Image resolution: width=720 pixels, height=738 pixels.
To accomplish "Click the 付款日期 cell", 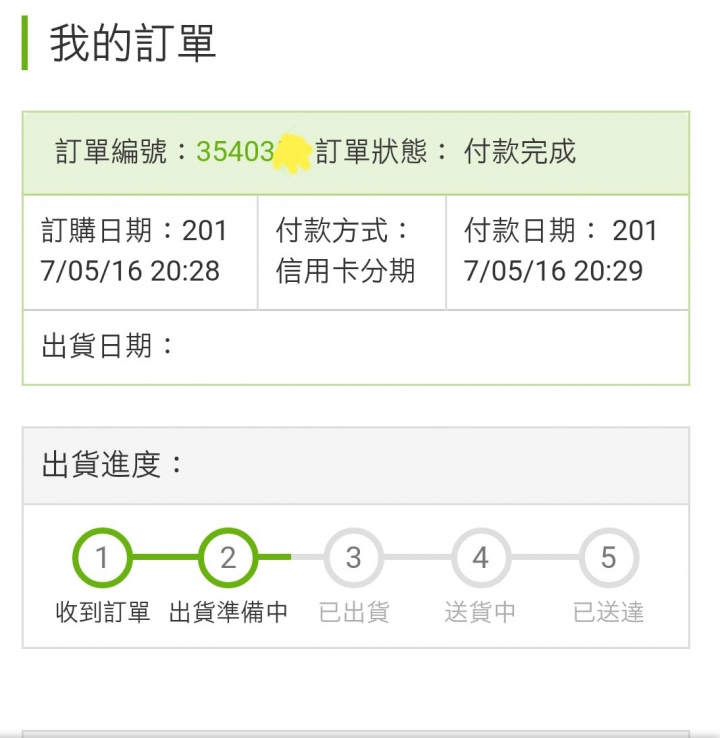I will pyautogui.click(x=567, y=252).
